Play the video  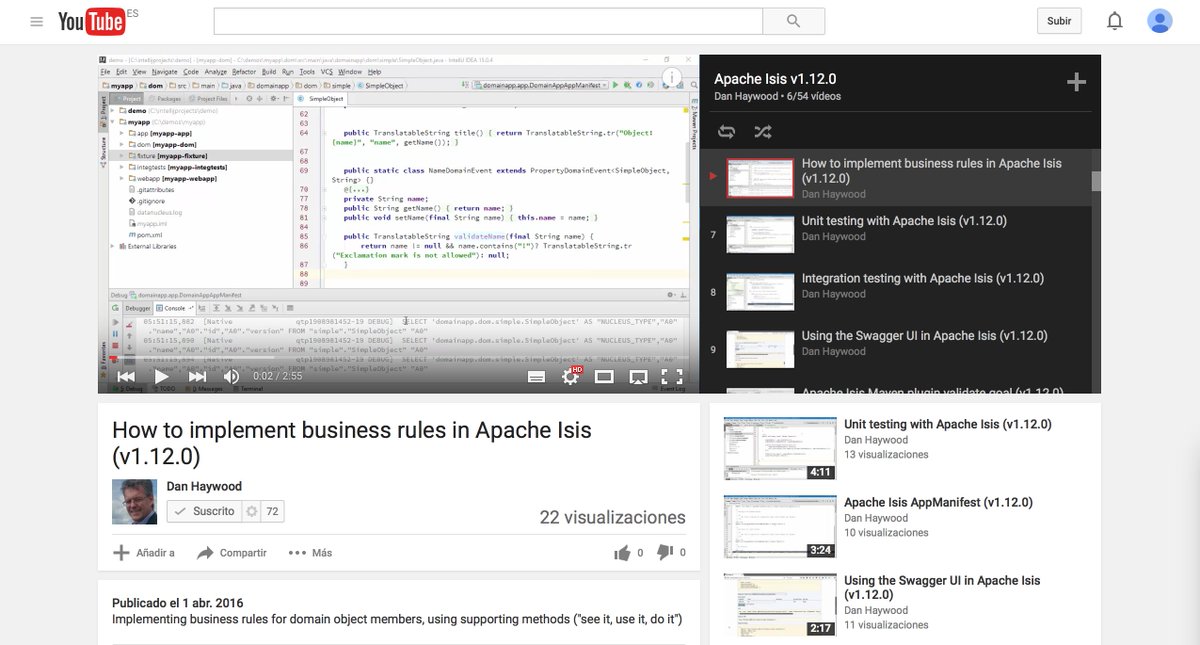coord(161,376)
